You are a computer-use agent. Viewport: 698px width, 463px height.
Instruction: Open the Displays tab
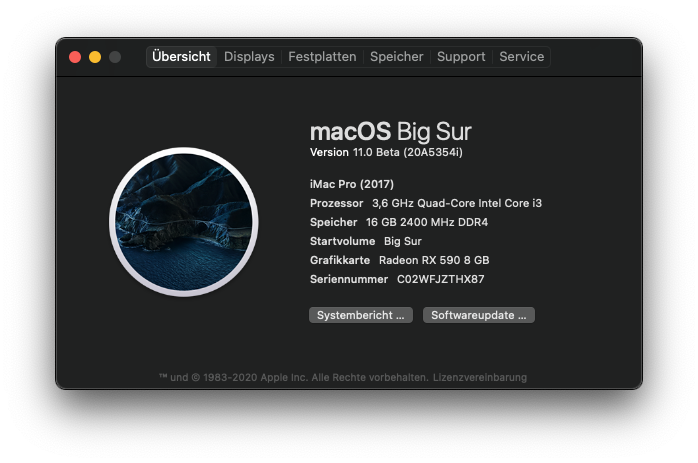click(x=249, y=57)
